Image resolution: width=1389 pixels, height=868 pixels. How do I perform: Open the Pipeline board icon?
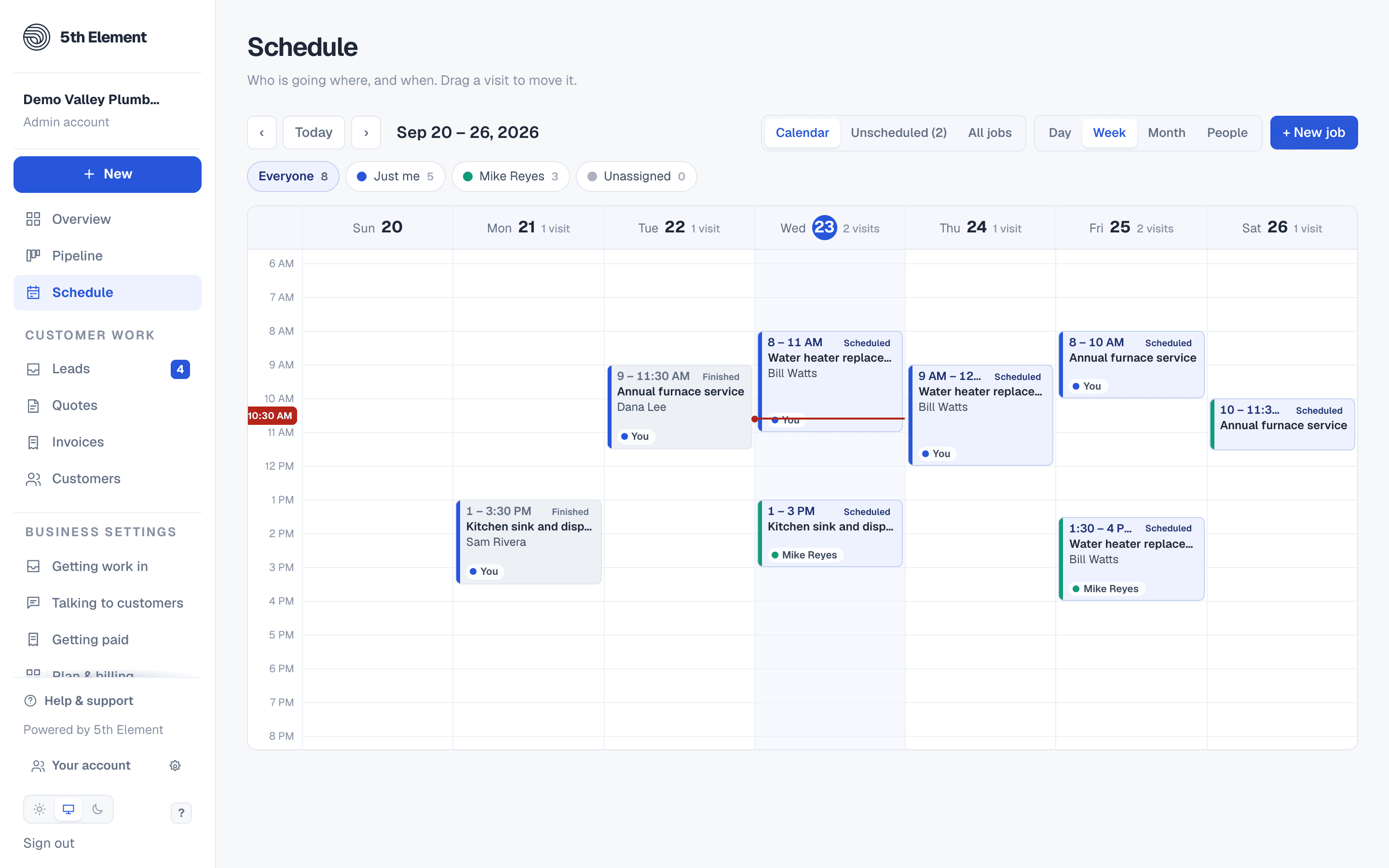tap(33, 256)
